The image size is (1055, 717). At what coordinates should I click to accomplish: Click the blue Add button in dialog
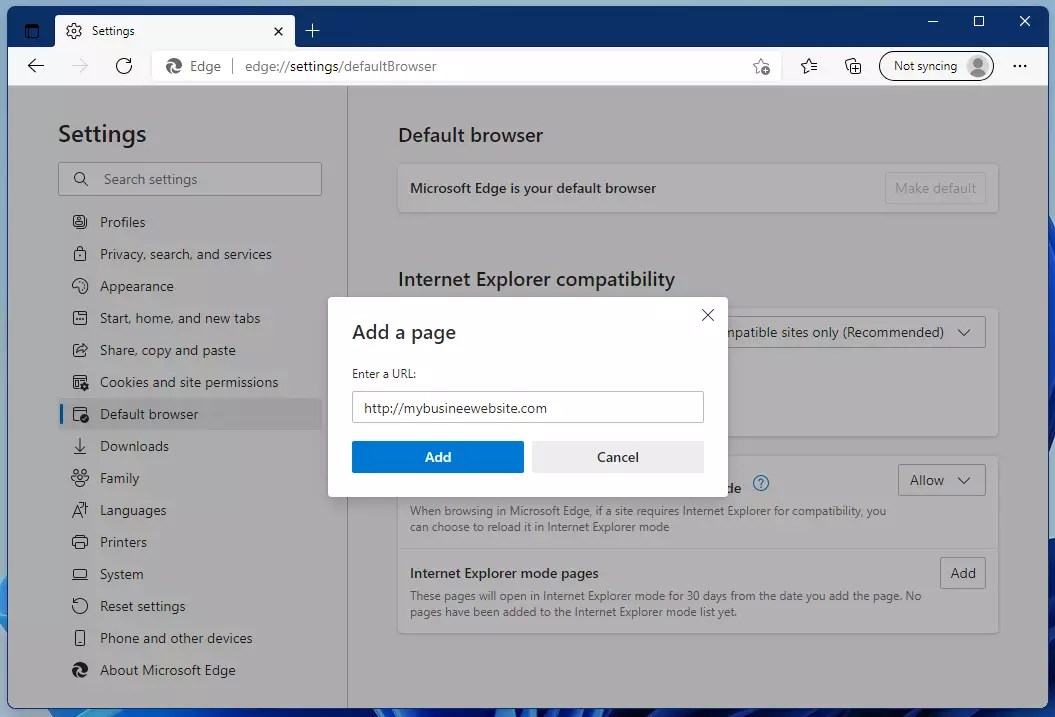437,457
